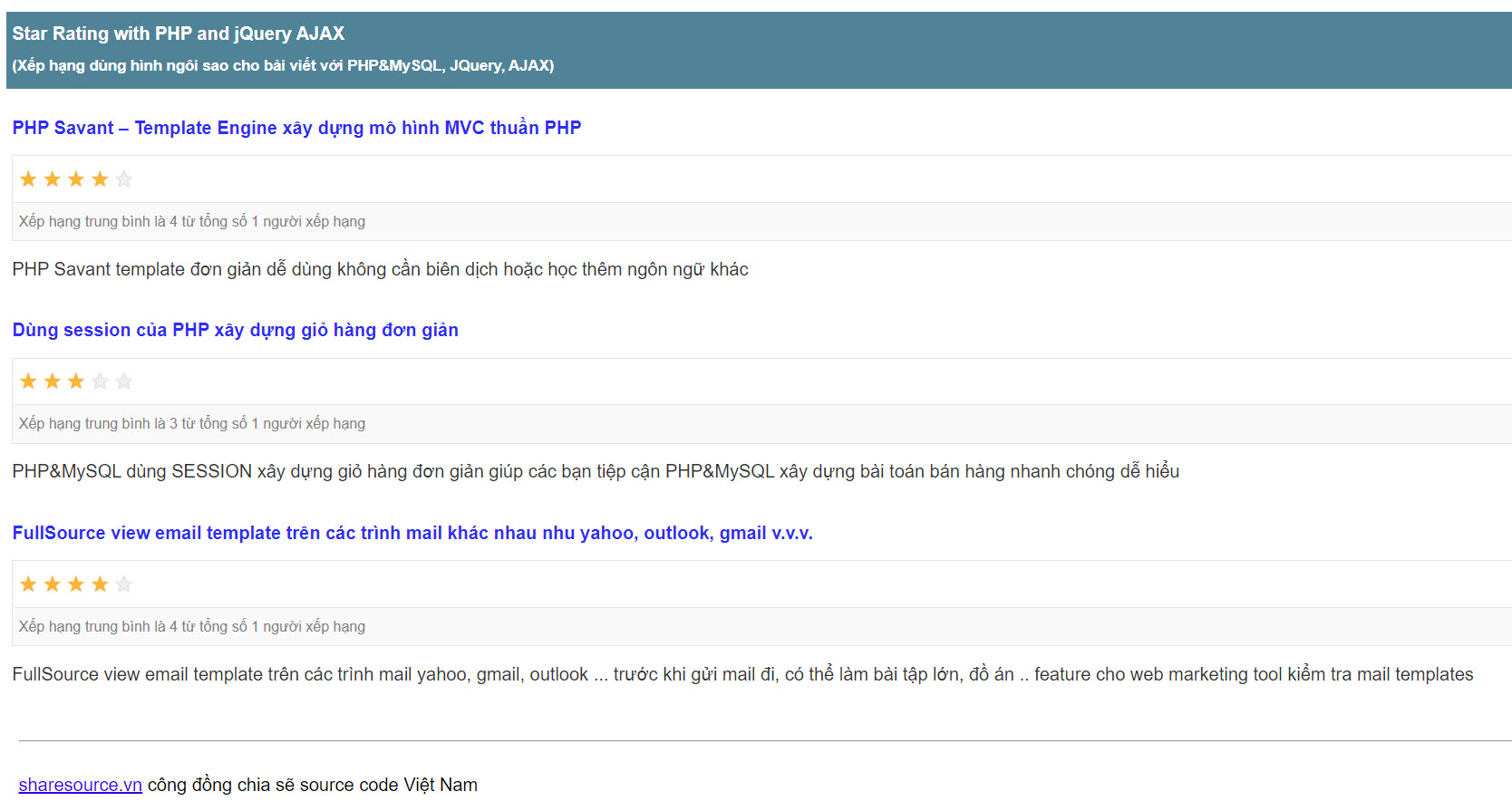This screenshot has height=811, width=1512.
Task: Click rating summary text under email template stars
Action: coord(192,626)
